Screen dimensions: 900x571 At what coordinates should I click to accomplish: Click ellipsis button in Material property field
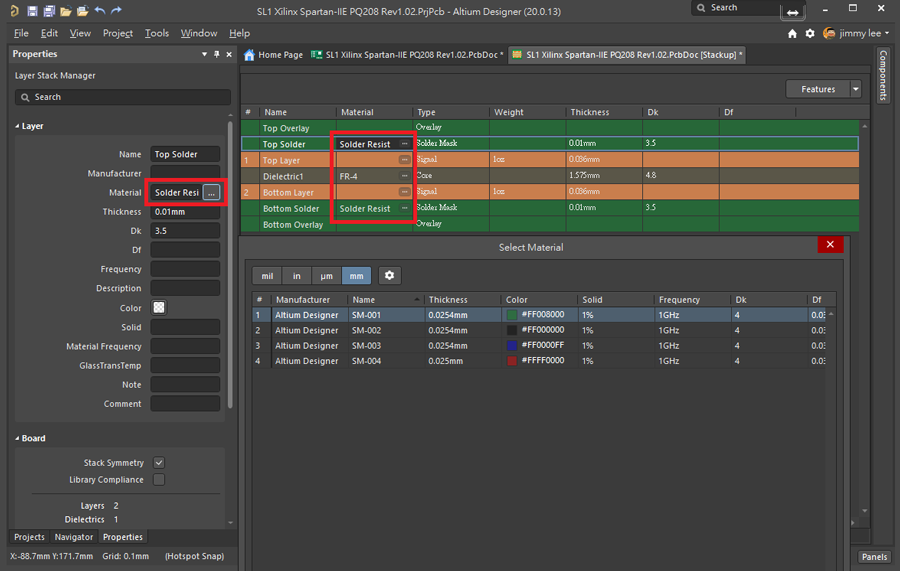[x=211, y=192]
